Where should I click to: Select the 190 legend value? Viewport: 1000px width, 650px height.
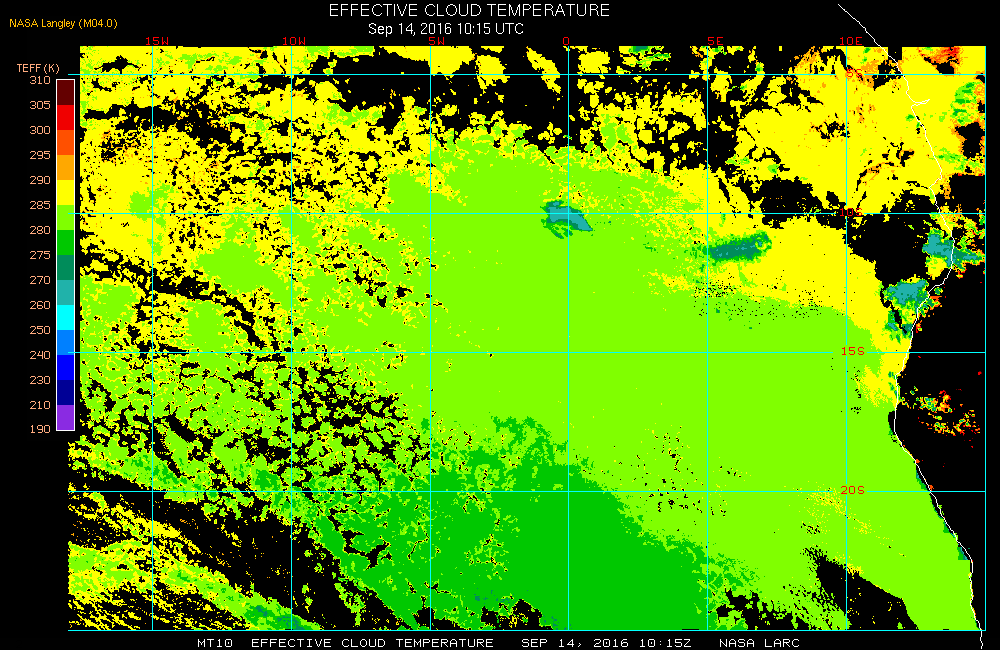(40, 429)
